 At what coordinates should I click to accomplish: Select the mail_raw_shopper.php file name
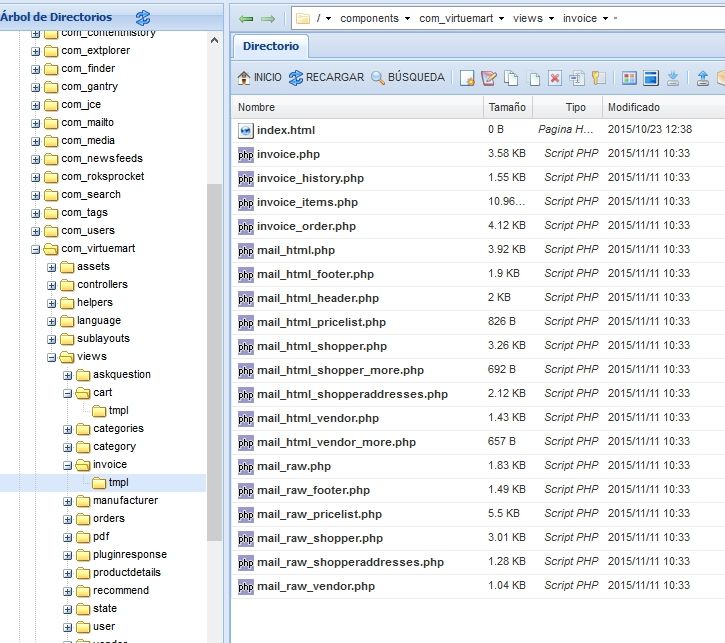(x=320, y=539)
